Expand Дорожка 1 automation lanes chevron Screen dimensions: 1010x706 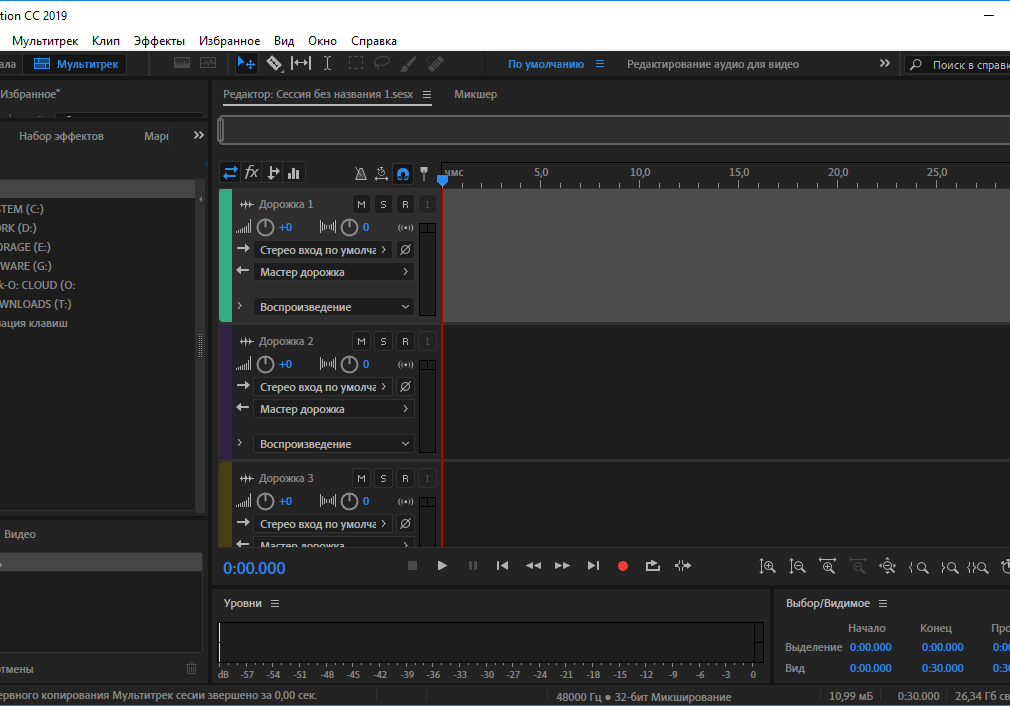click(240, 306)
